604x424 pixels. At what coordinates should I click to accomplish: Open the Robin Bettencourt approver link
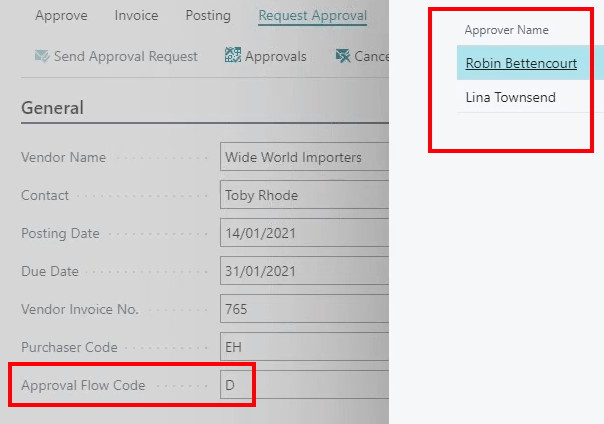coord(520,63)
